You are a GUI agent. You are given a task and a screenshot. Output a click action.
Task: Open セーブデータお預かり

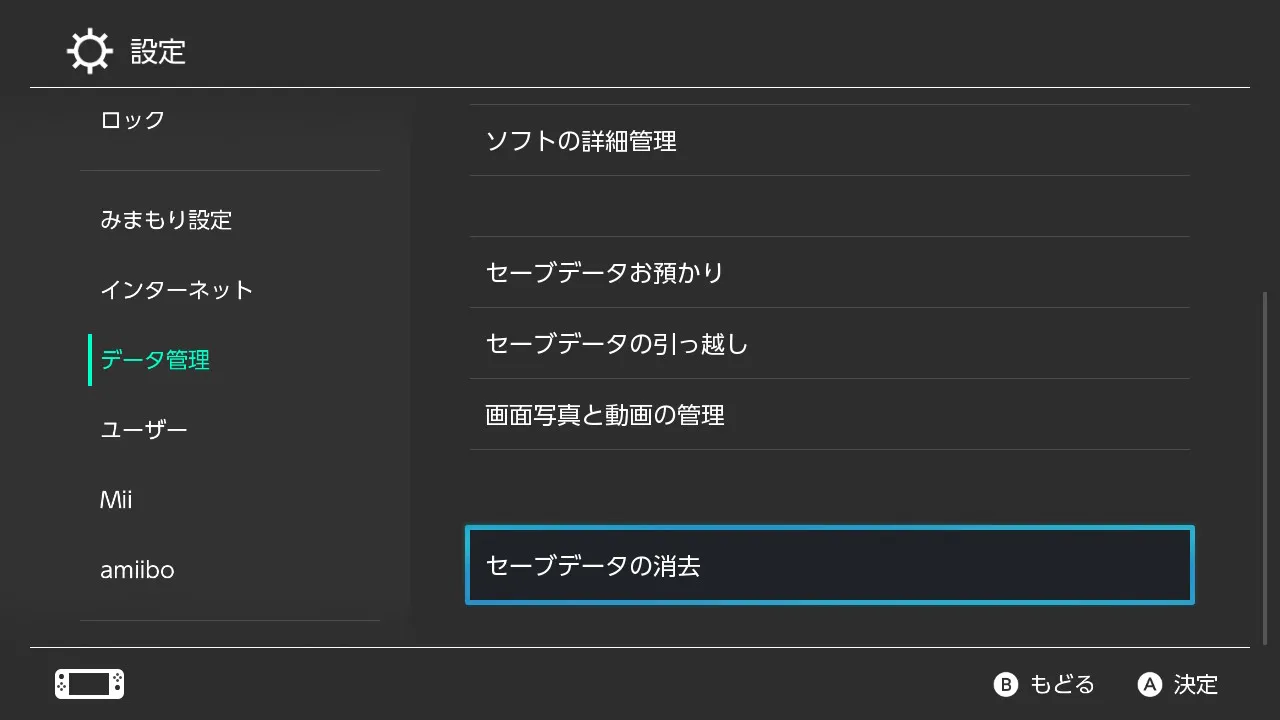[604, 272]
